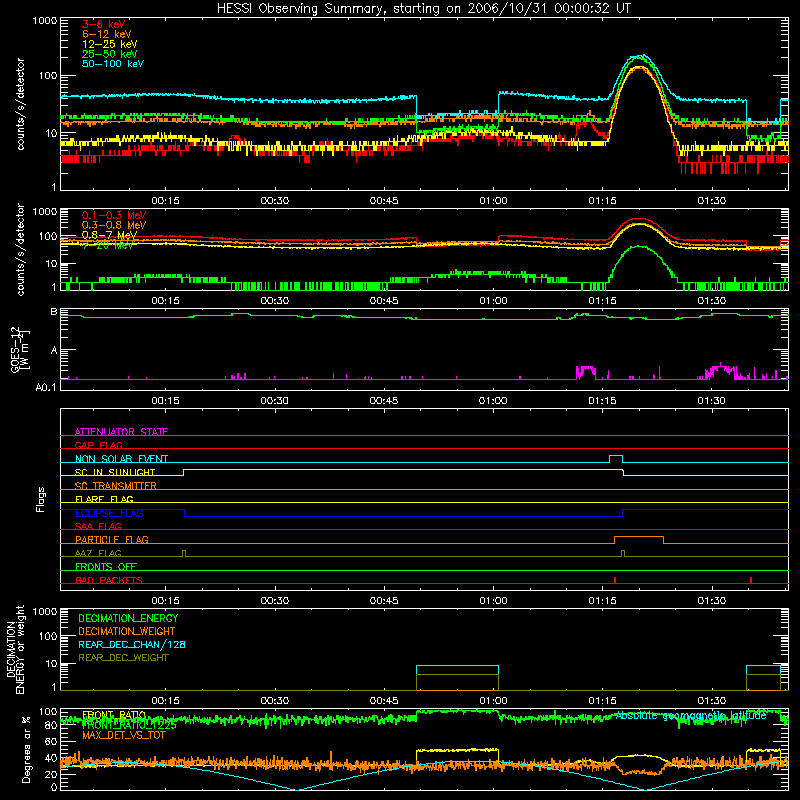Click the 00:45 tick label under the MeV panel
Screen dimensions: 800x800
[384, 300]
